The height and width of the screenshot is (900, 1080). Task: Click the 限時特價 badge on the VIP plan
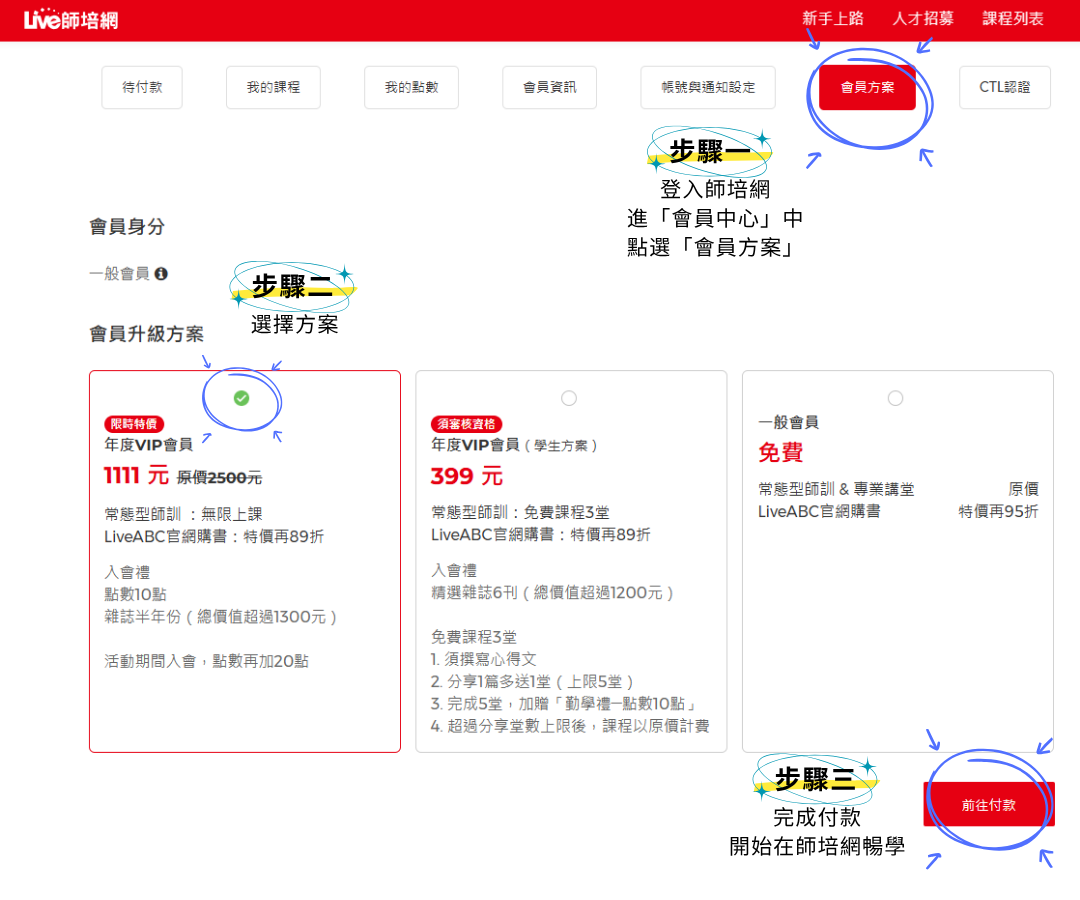pyautogui.click(x=134, y=424)
